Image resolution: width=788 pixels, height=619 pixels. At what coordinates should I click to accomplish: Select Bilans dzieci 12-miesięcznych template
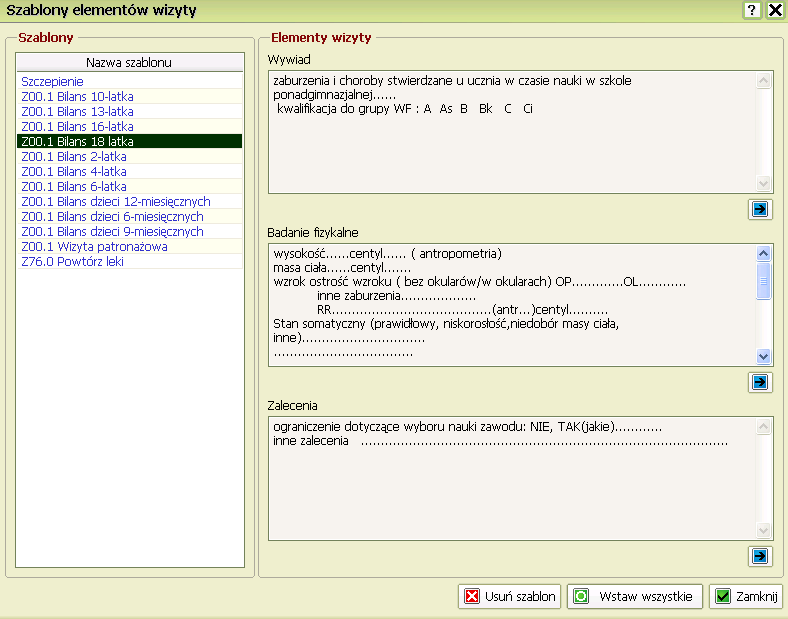coord(130,201)
